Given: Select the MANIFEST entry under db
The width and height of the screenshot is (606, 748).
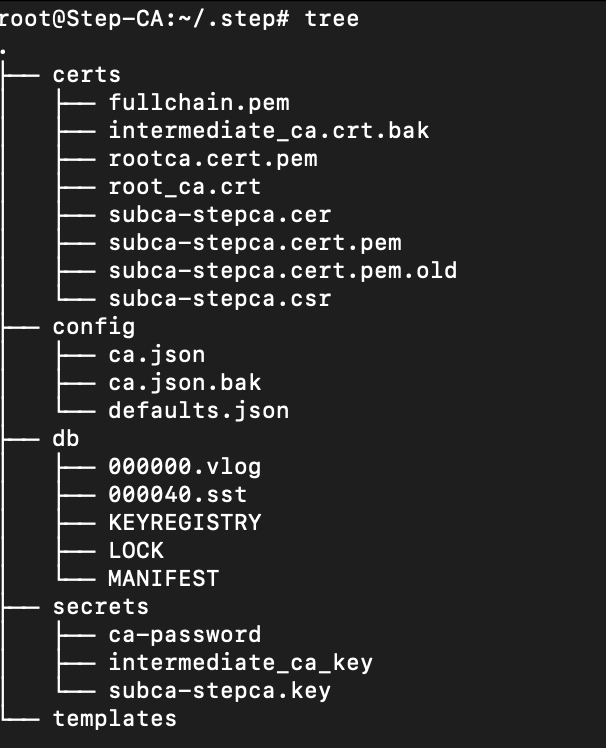Looking at the screenshot, I should 164,578.
